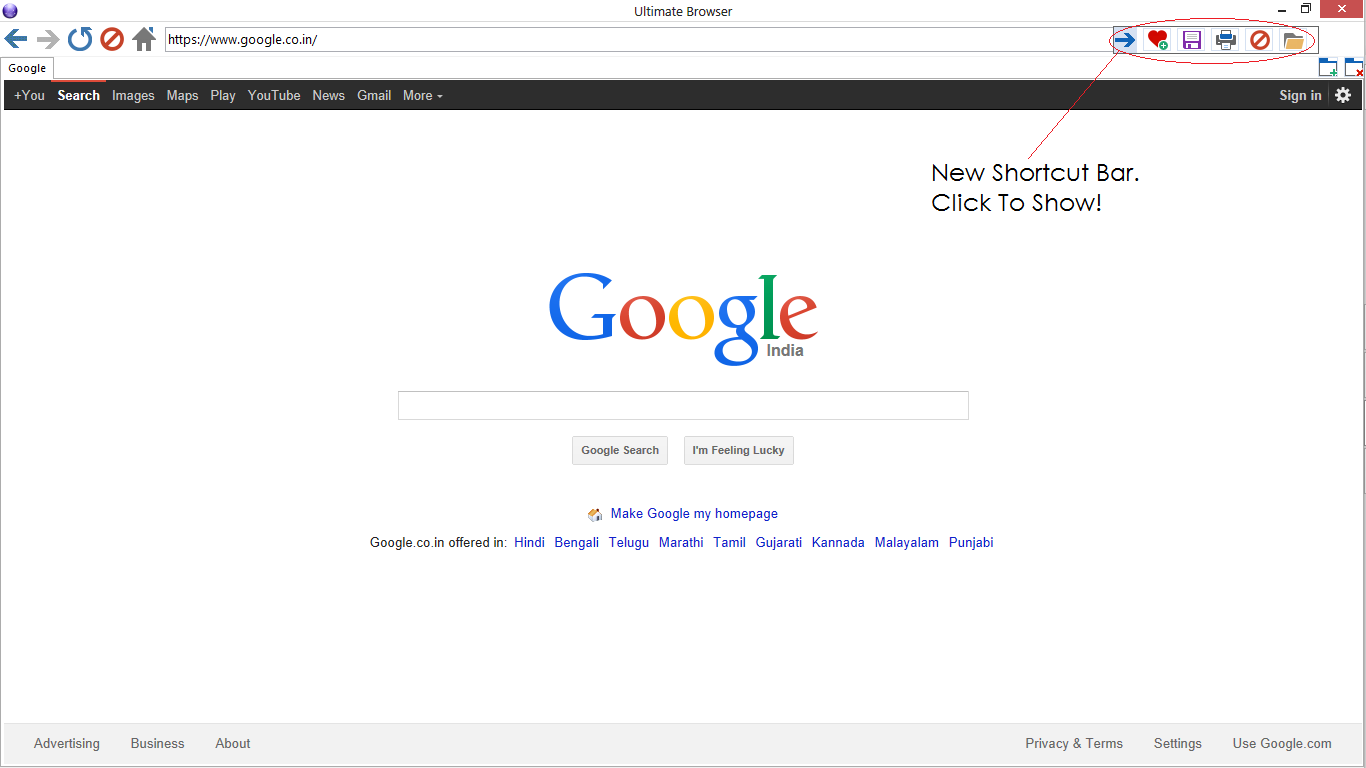The image size is (1366, 768).
Task: Save the page using floppy disk icon
Action: (1191, 39)
